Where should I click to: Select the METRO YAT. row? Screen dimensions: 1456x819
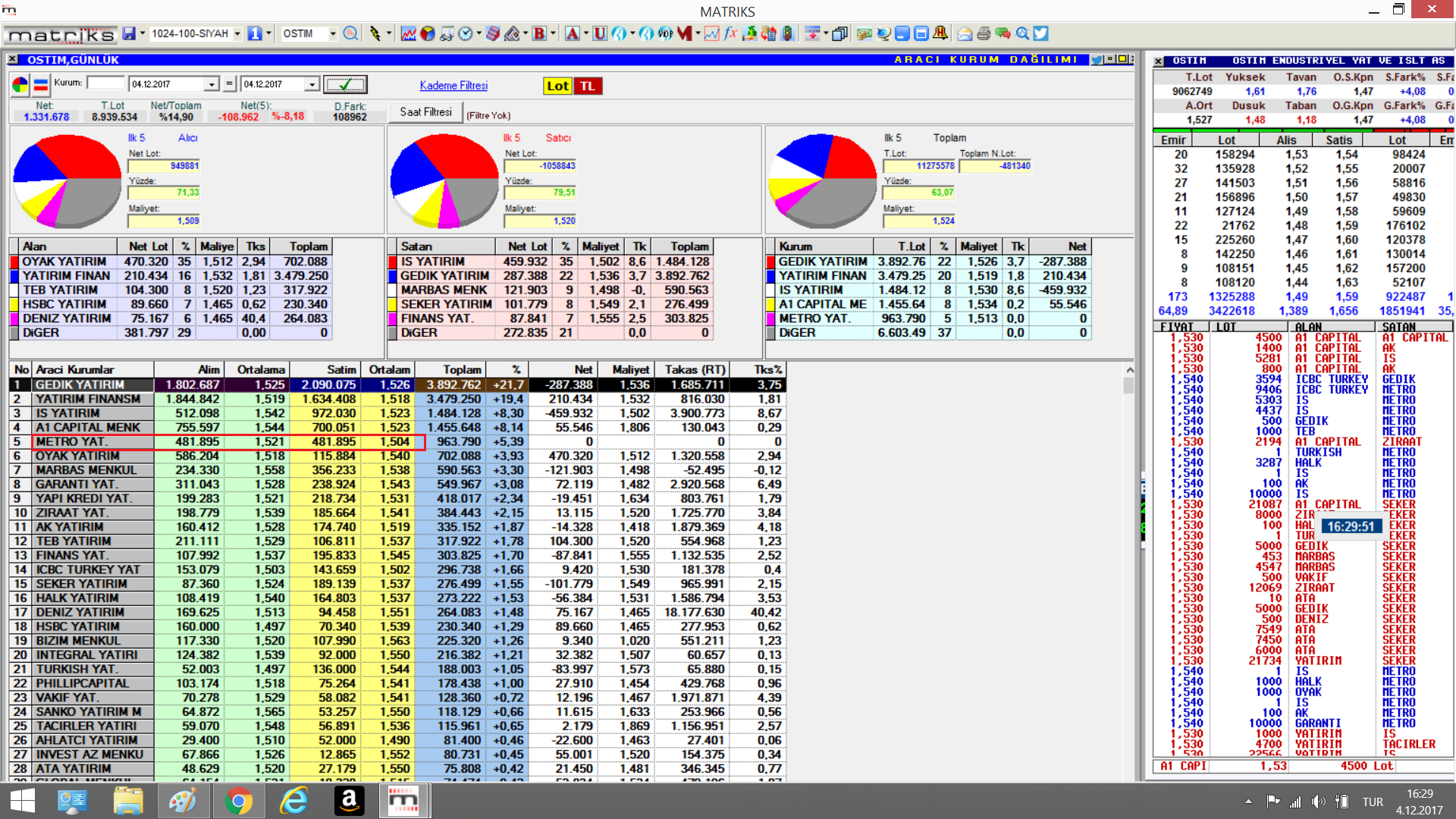click(x=397, y=441)
